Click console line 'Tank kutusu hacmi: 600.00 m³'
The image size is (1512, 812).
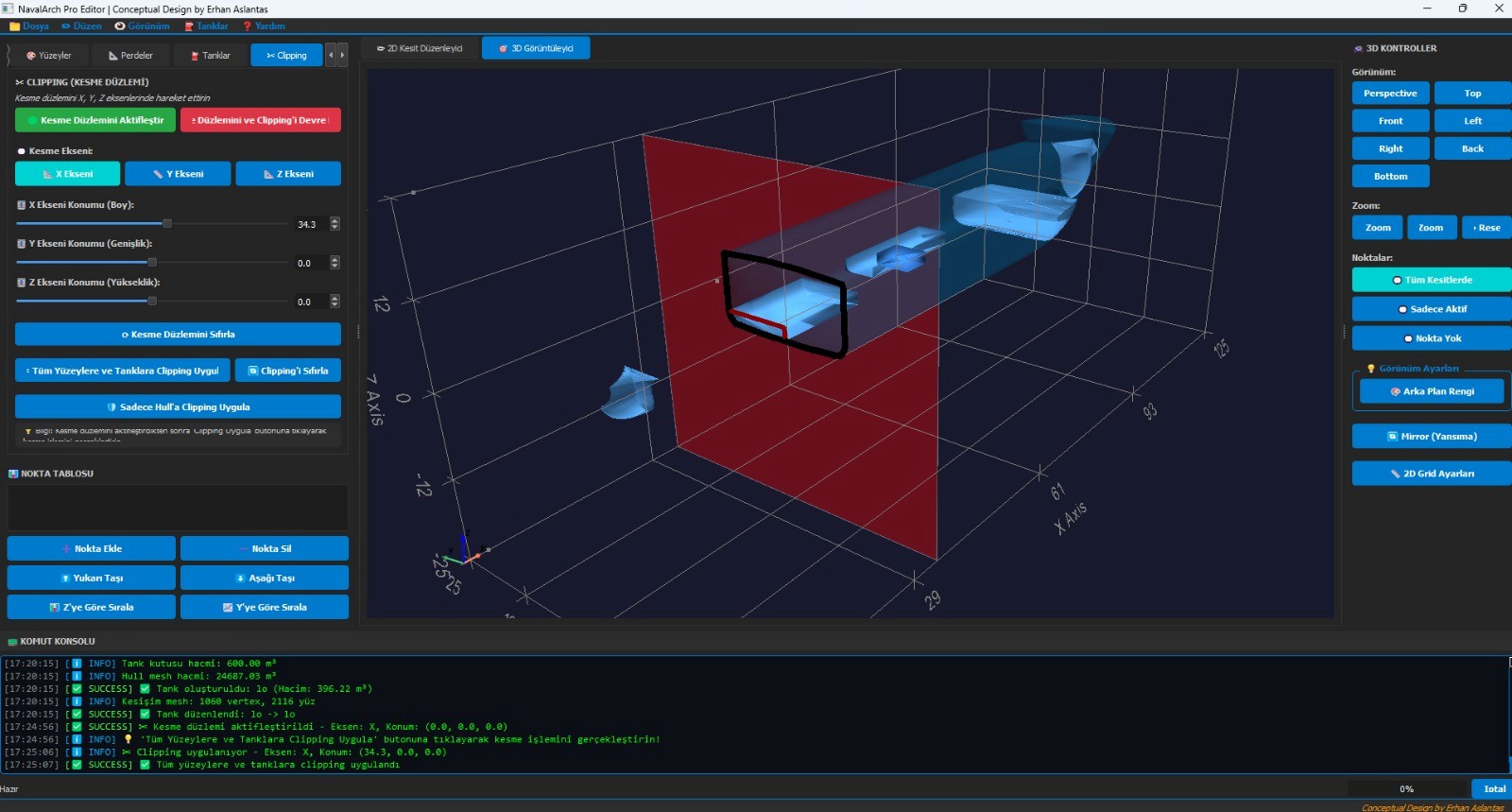pos(198,664)
